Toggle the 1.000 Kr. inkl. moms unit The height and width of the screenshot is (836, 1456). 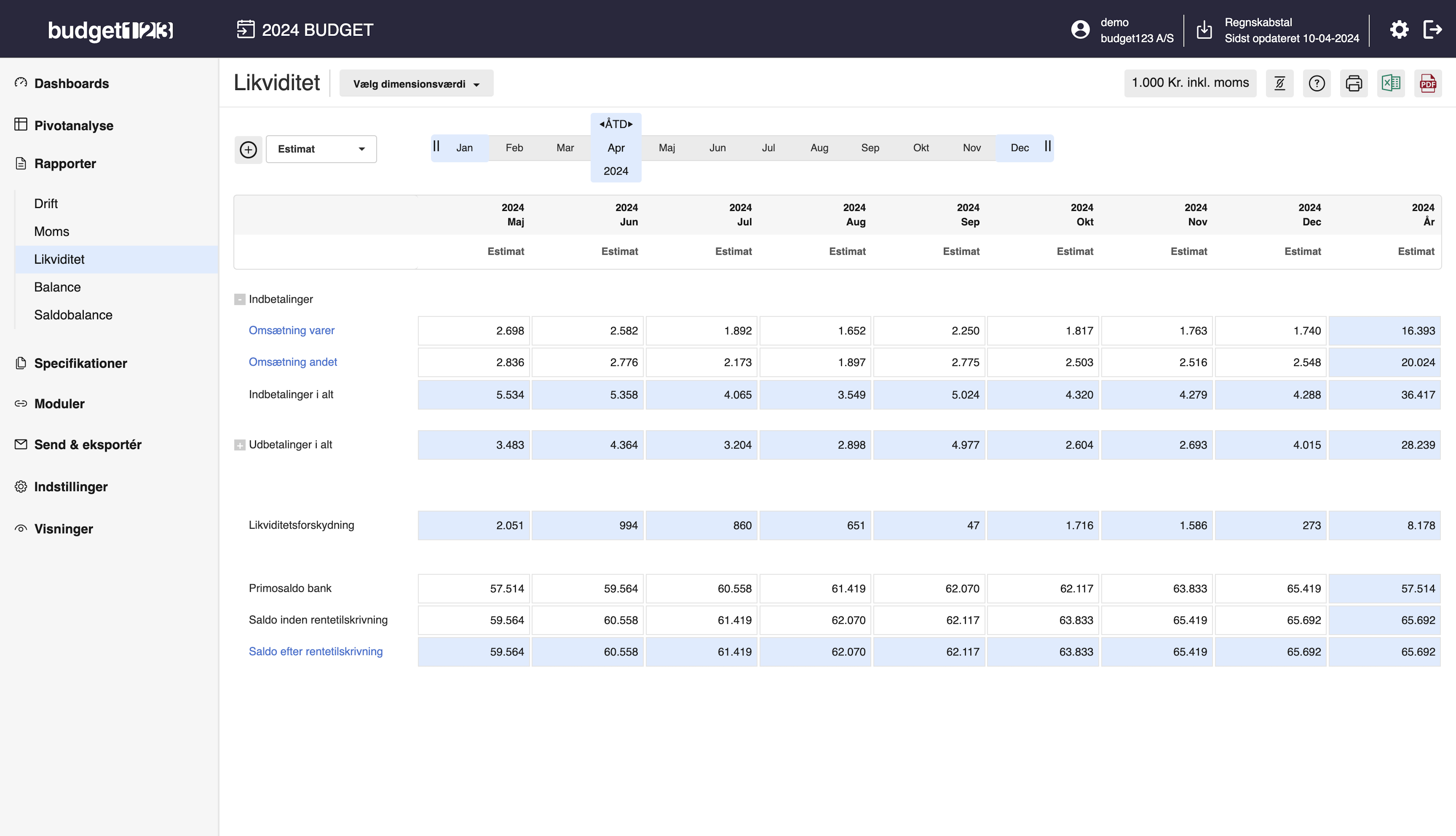(1190, 83)
